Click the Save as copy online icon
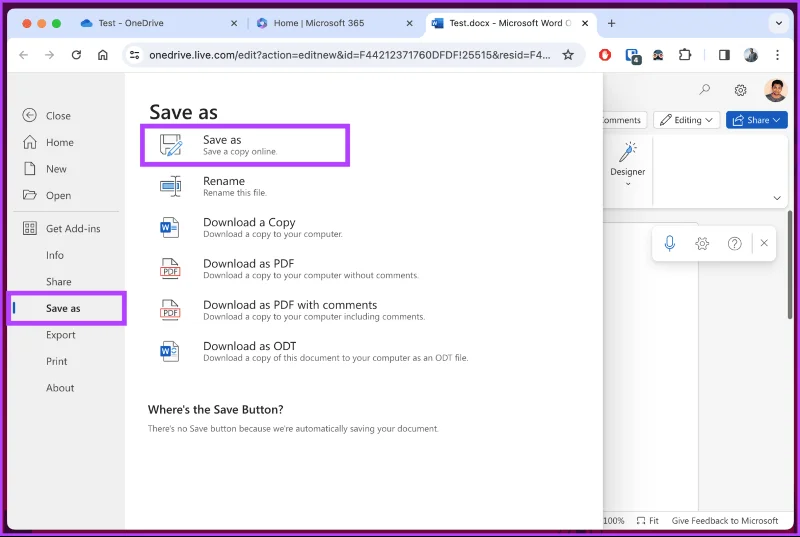 click(x=170, y=145)
